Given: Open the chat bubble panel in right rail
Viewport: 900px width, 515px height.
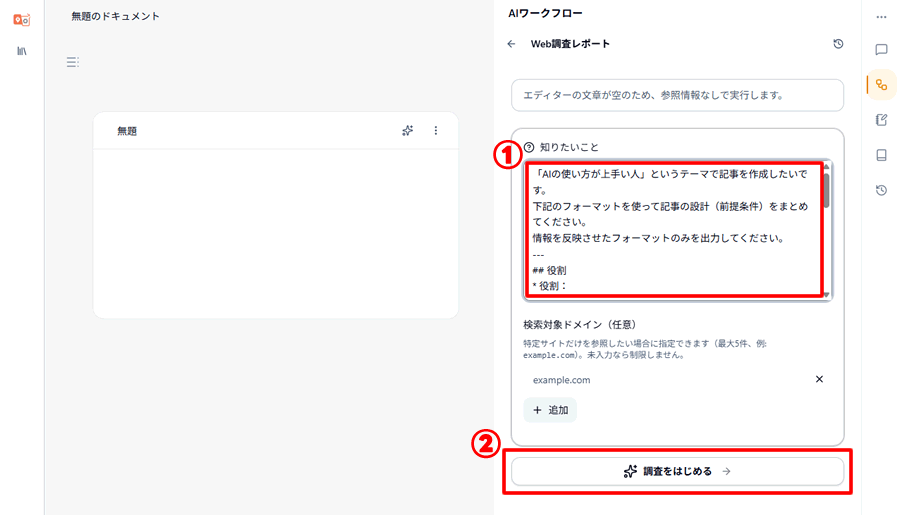Looking at the screenshot, I should [x=882, y=50].
